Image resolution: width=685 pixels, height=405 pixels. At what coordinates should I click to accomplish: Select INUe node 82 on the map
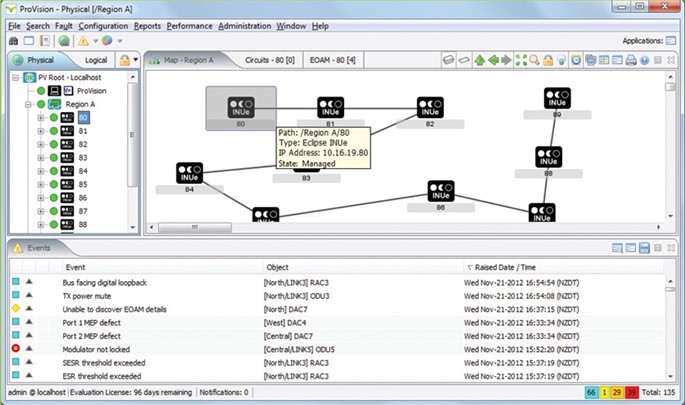pyautogui.click(x=430, y=107)
